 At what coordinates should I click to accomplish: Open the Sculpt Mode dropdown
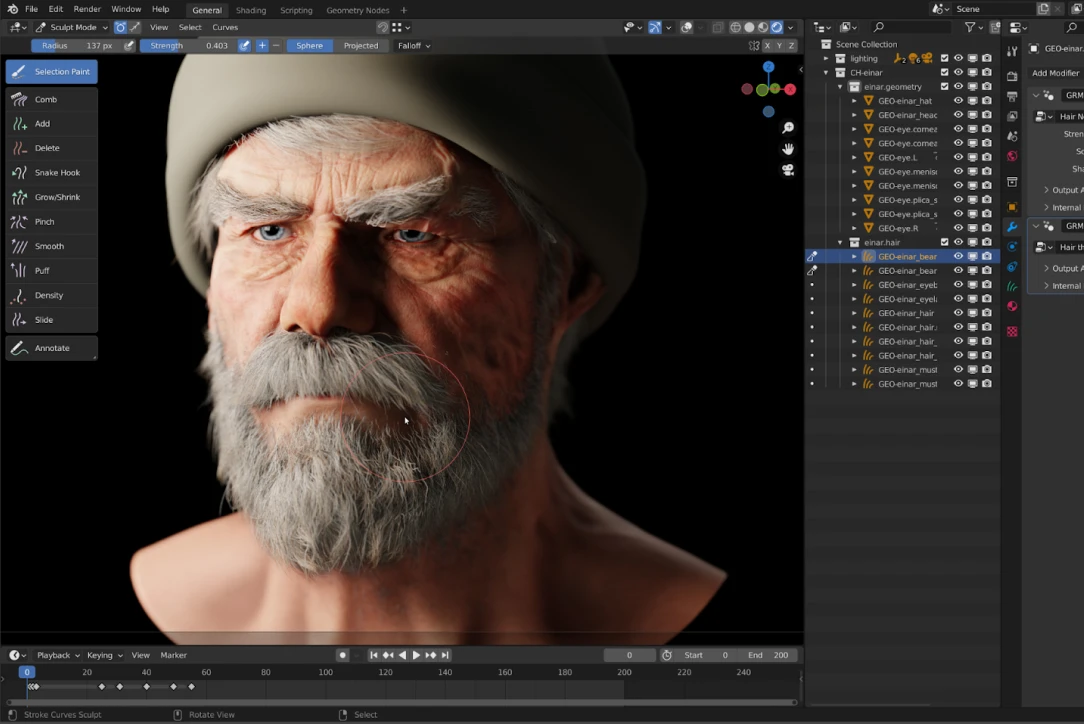point(73,28)
